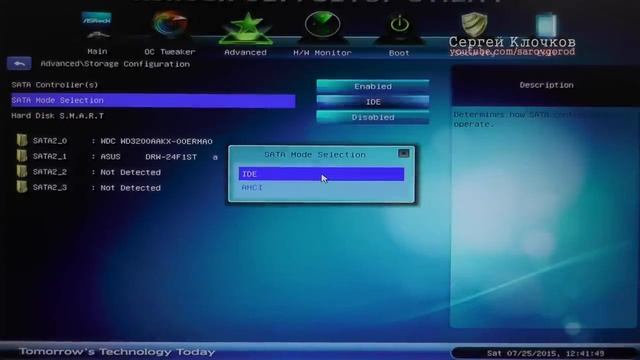Open the H/W Monitor radar icon

(322, 26)
